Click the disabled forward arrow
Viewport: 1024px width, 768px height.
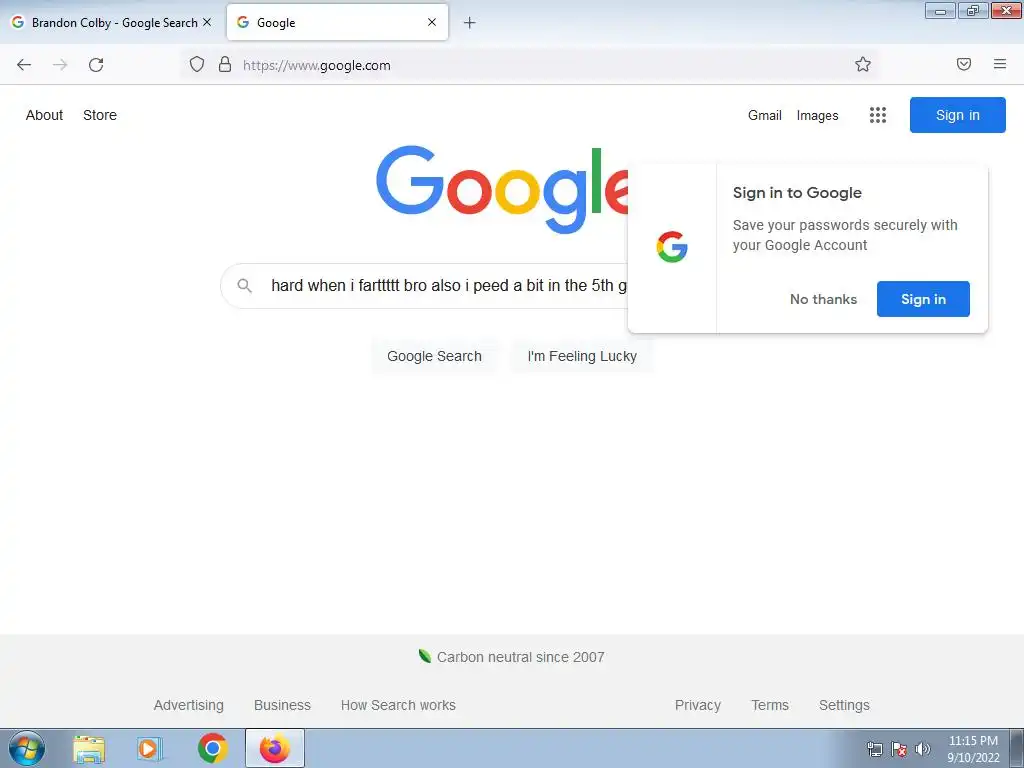tap(60, 65)
